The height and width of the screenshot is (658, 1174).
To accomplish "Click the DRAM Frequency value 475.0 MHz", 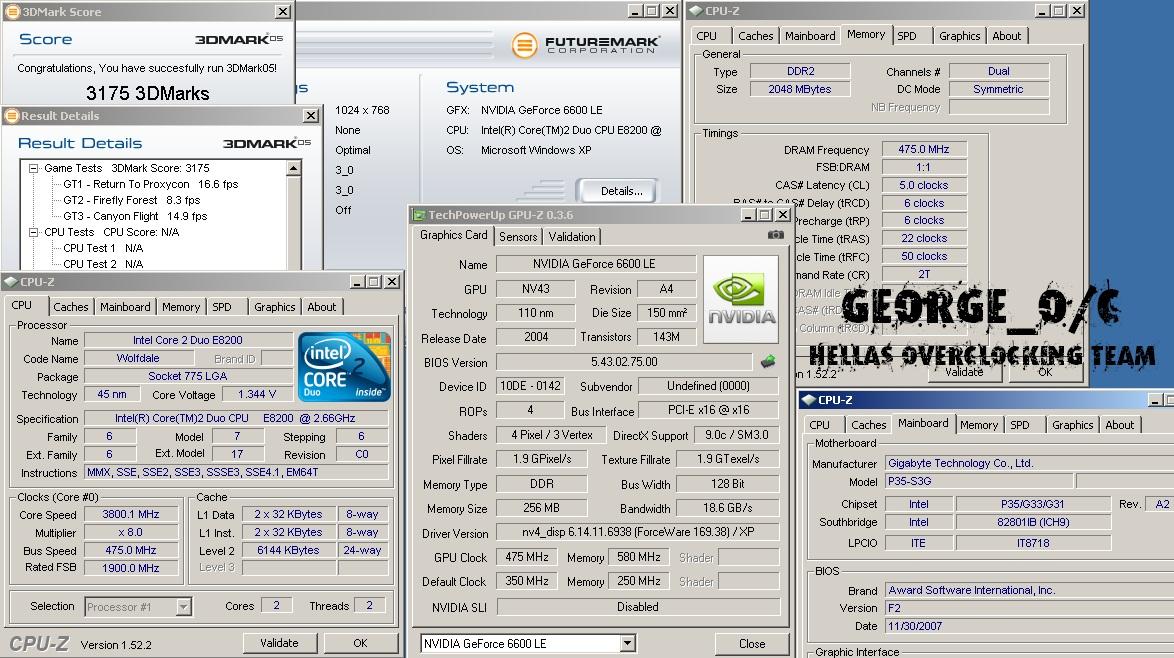I will (924, 149).
